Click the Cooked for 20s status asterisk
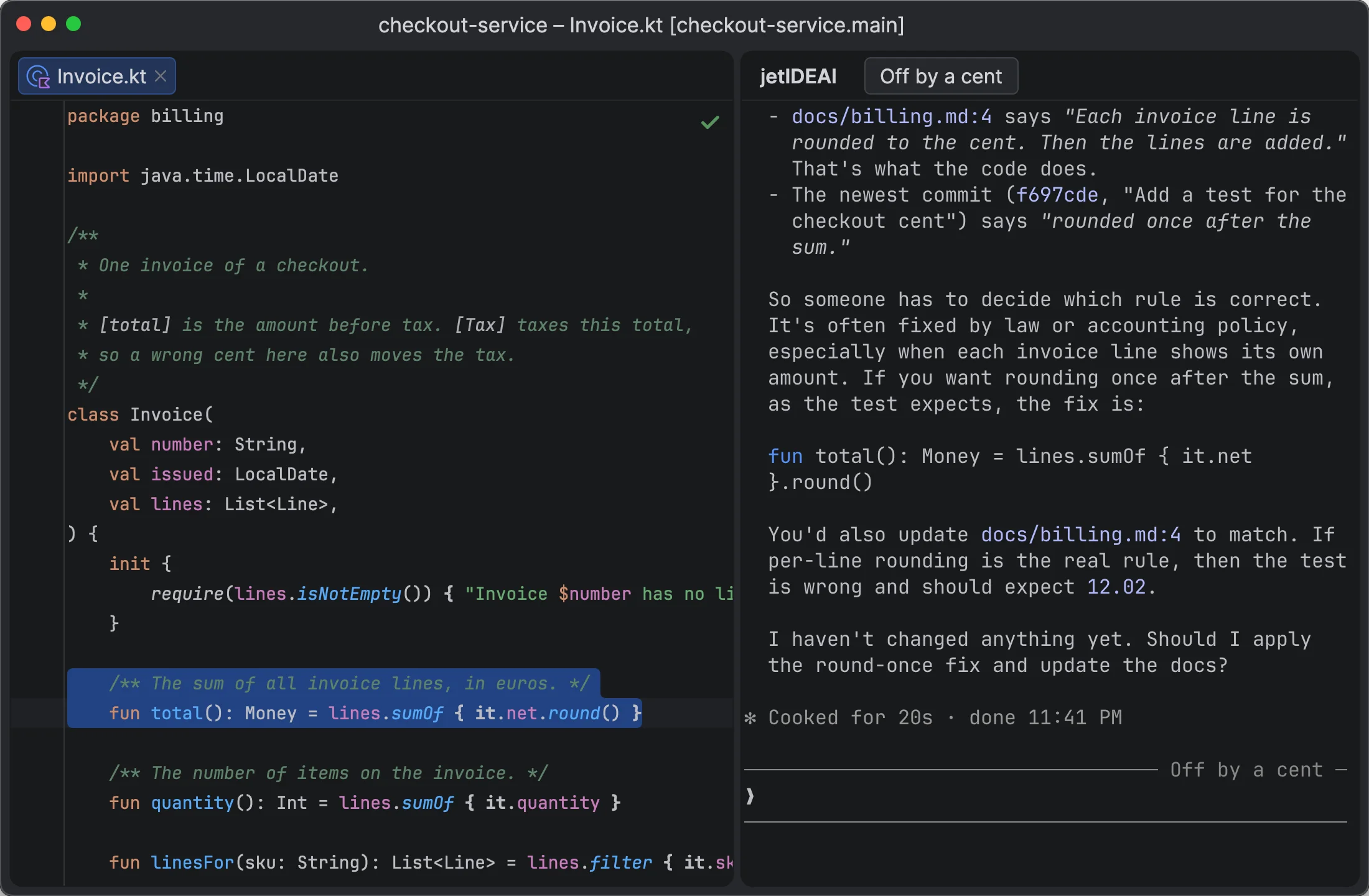The width and height of the screenshot is (1369, 896). click(750, 718)
